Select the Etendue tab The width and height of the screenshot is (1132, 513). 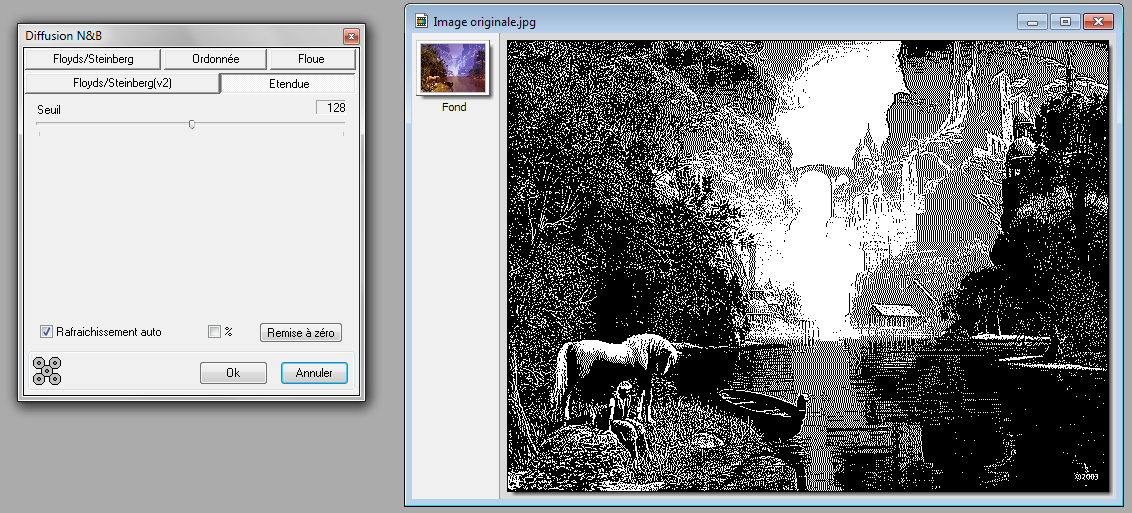[288, 84]
